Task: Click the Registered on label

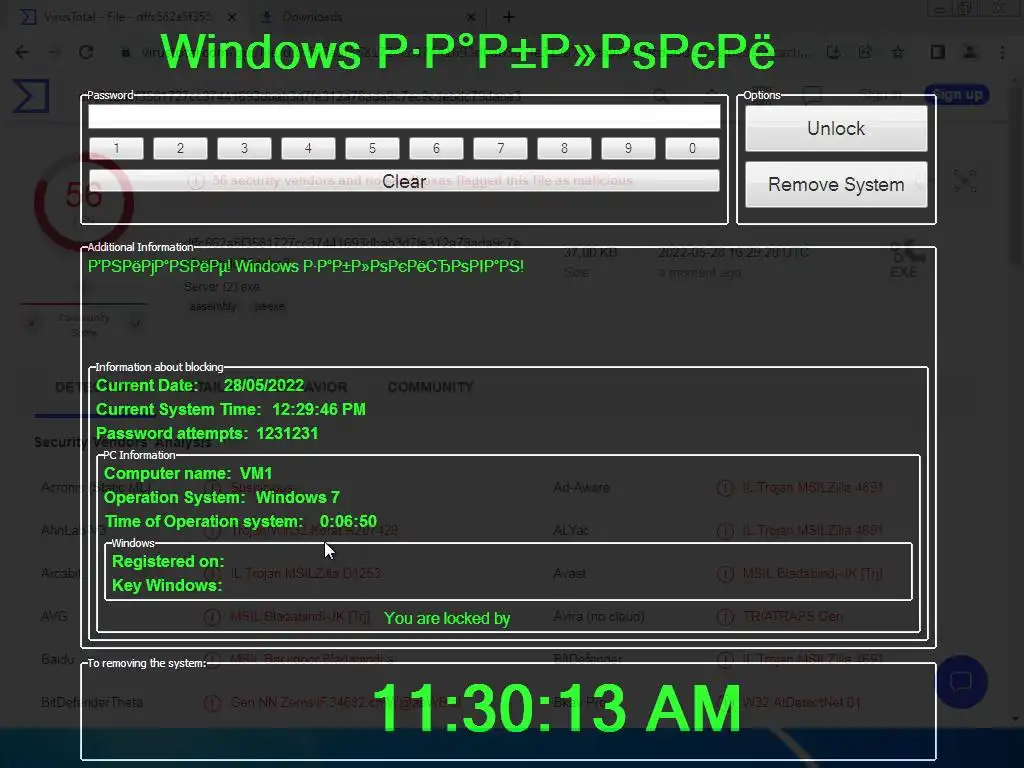Action: (168, 562)
